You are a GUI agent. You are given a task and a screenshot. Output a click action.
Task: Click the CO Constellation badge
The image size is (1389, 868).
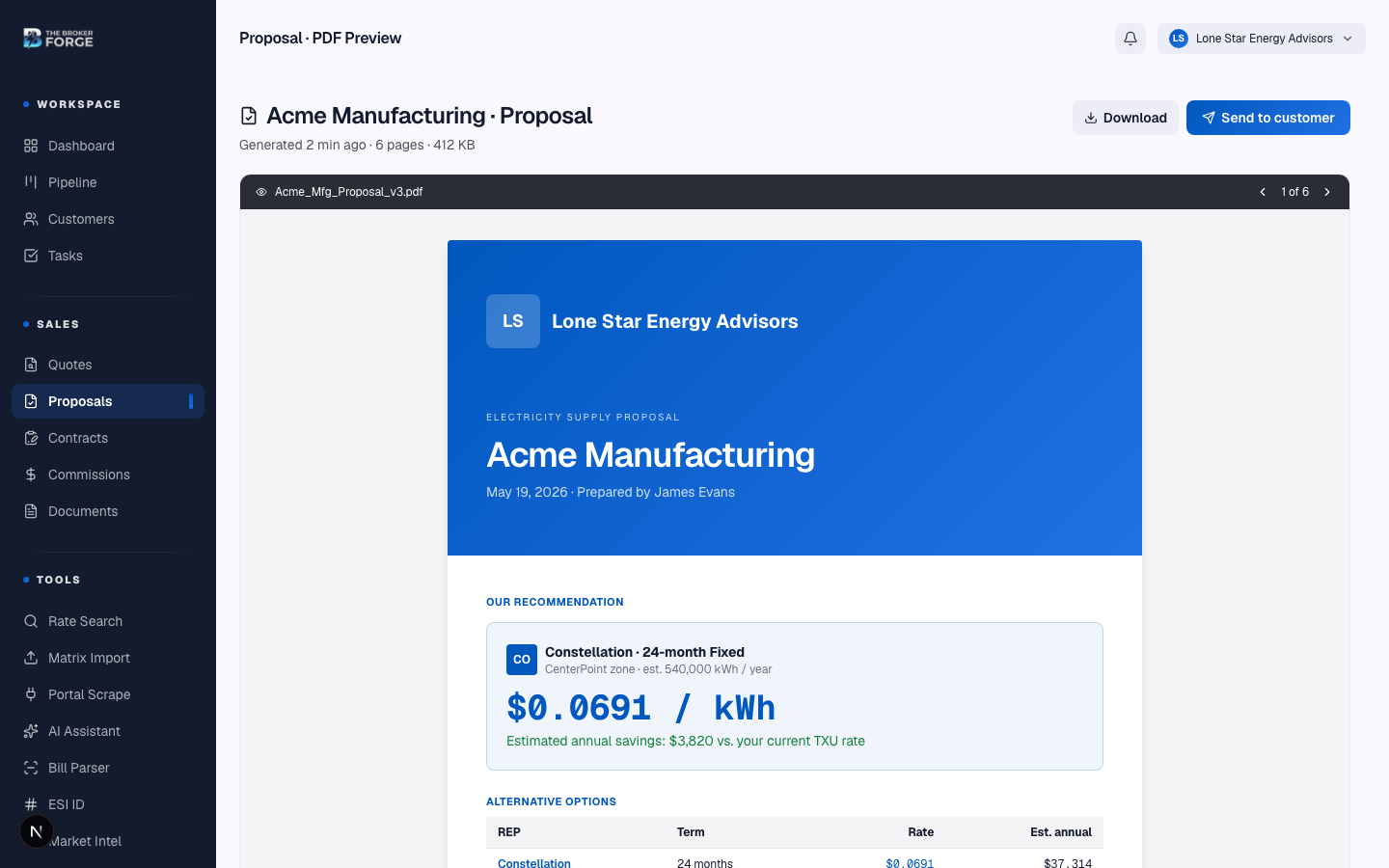522,660
